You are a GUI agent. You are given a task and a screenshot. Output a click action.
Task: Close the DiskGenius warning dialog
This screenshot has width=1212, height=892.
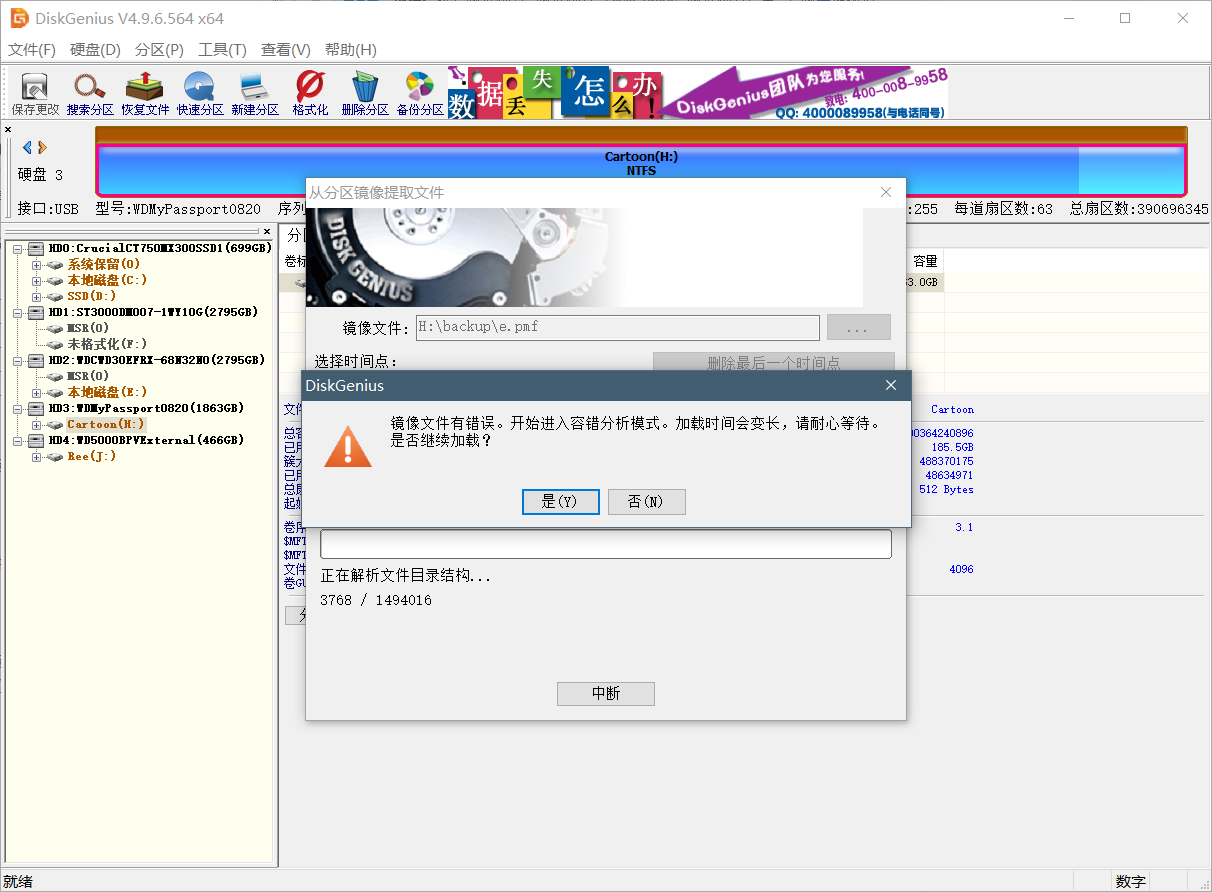(x=891, y=385)
